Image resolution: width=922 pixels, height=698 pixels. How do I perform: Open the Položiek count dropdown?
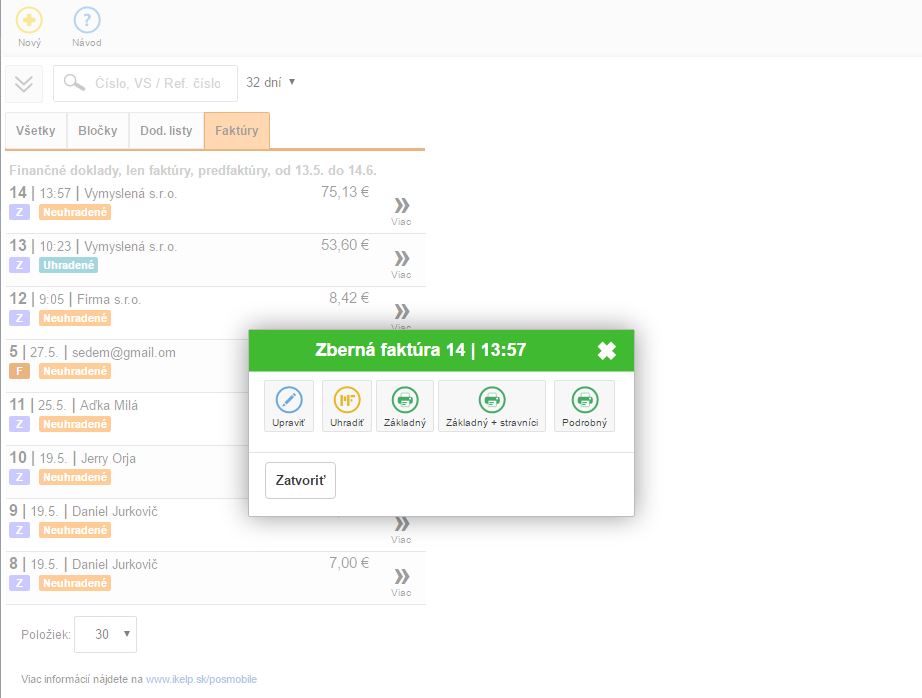(103, 634)
